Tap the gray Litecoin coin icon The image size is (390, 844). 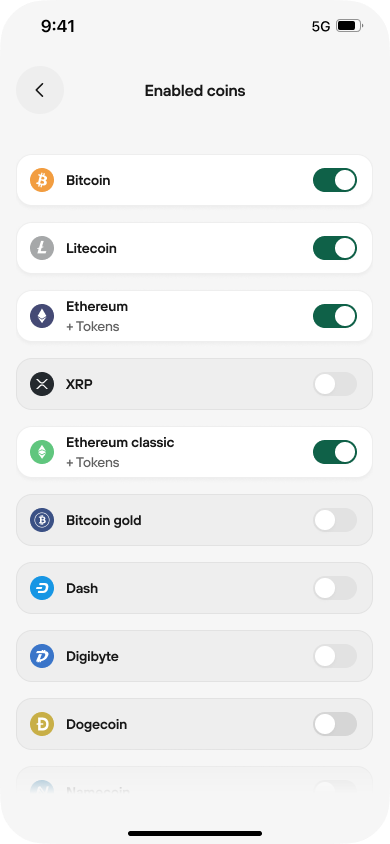[x=42, y=248]
